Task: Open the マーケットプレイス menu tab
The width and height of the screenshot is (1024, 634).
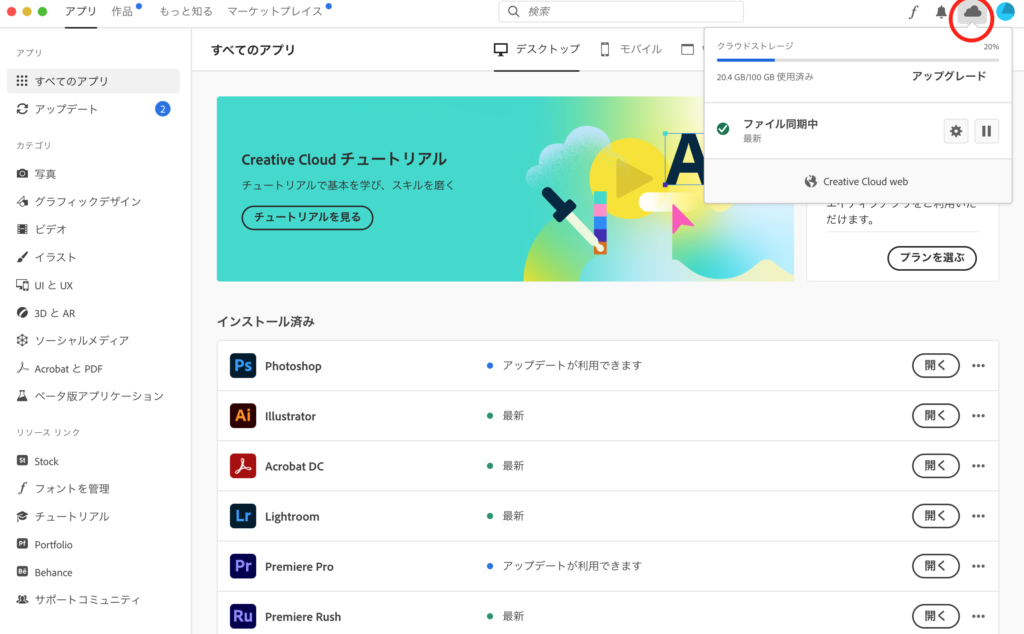Action: pos(275,11)
